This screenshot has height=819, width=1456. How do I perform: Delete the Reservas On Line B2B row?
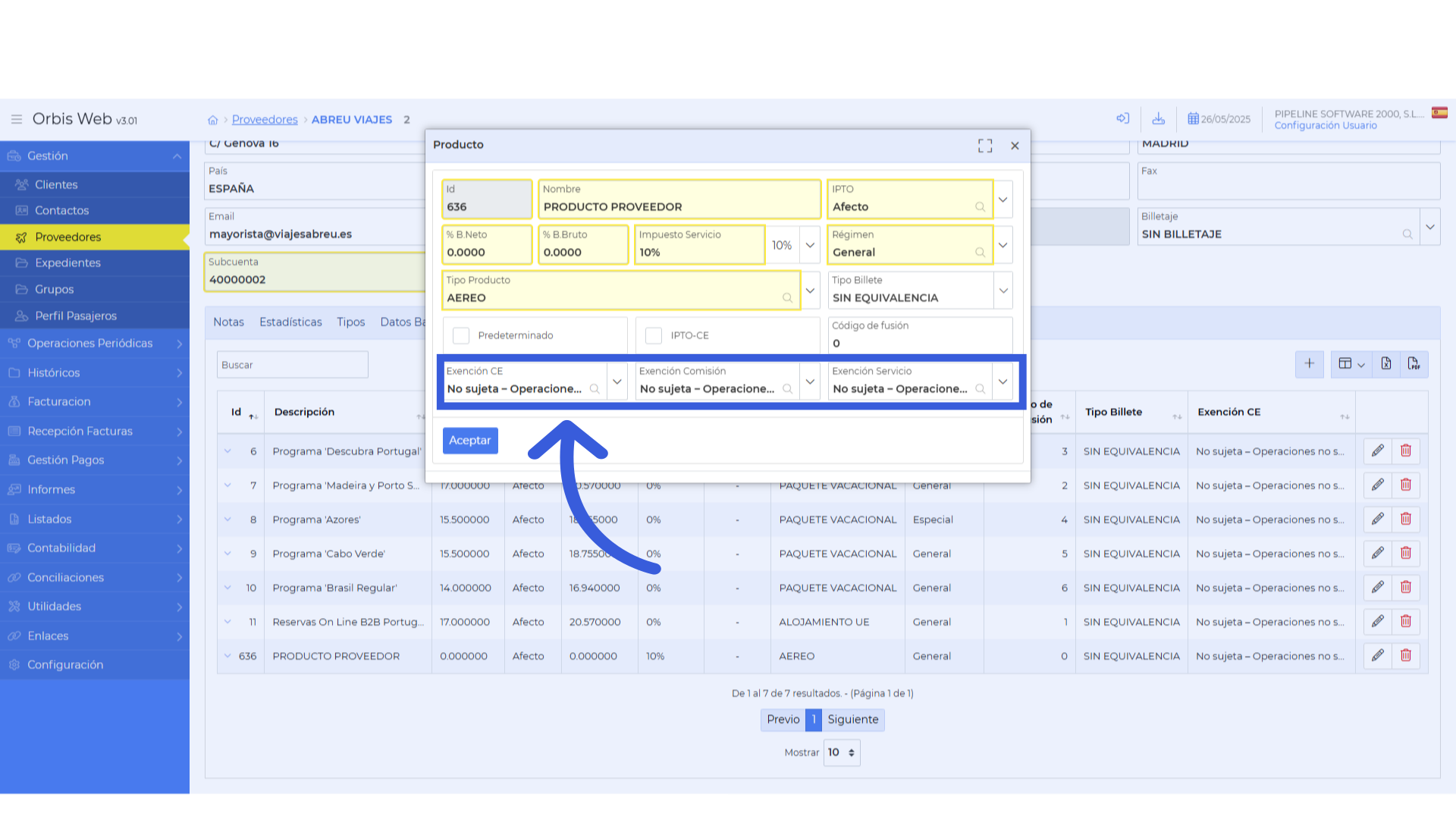click(1406, 621)
